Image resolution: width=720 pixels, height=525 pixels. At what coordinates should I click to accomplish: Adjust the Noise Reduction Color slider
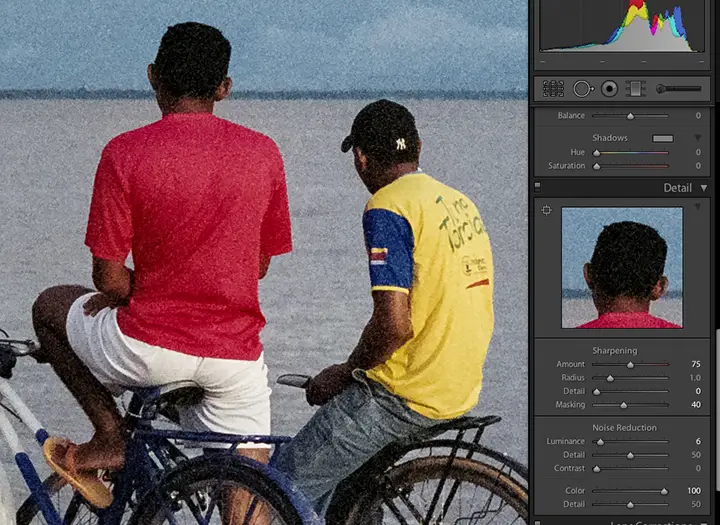(x=630, y=491)
